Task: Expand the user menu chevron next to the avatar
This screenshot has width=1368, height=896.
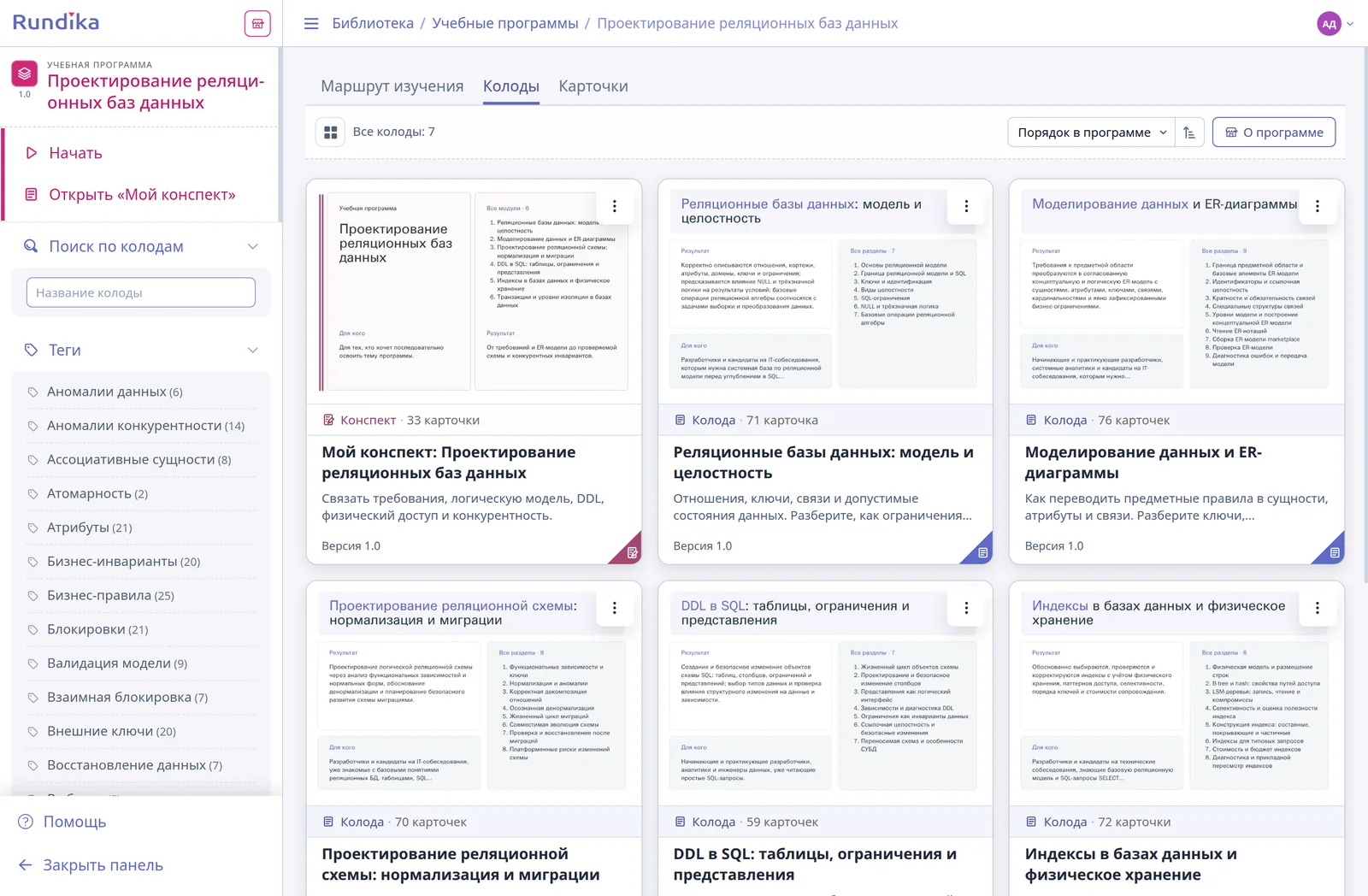Action: 1350,24
